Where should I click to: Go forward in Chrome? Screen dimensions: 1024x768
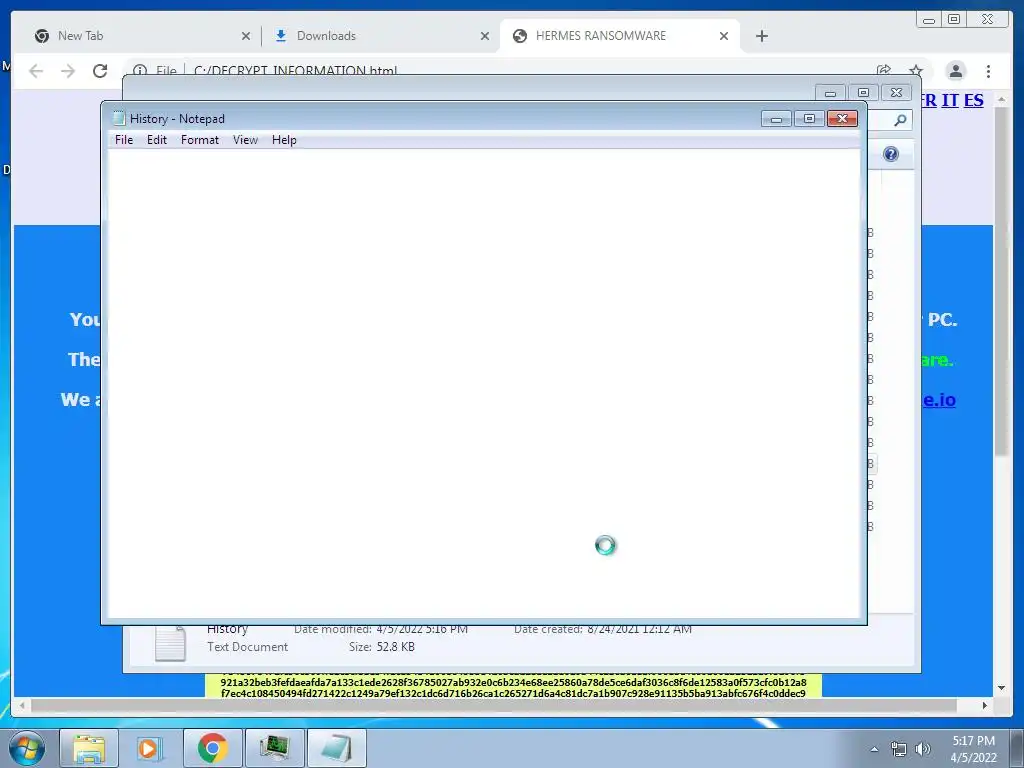(68, 71)
